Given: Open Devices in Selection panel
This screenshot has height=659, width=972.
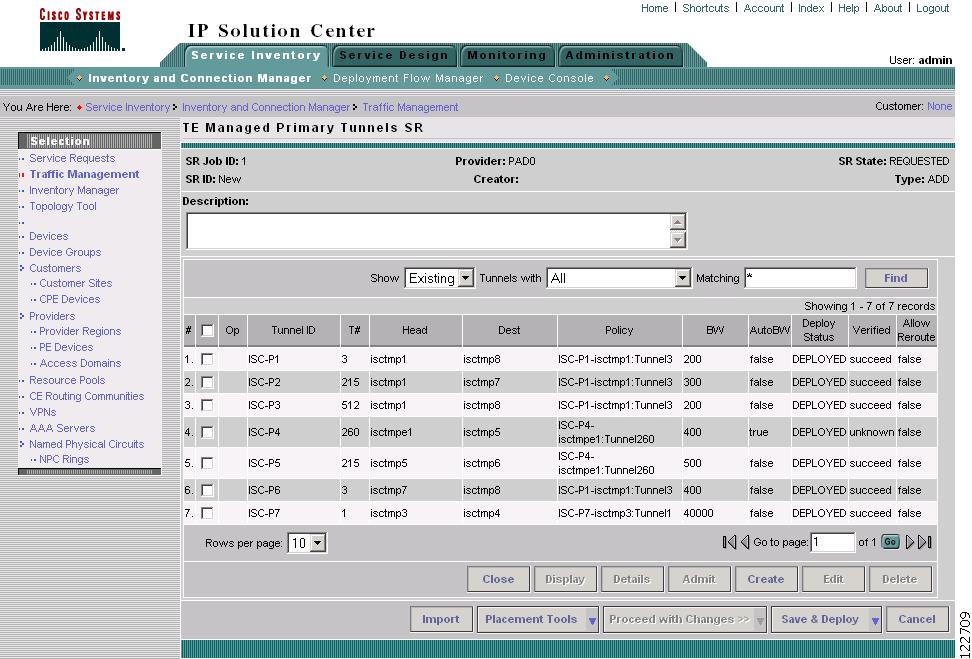Looking at the screenshot, I should click(x=48, y=236).
